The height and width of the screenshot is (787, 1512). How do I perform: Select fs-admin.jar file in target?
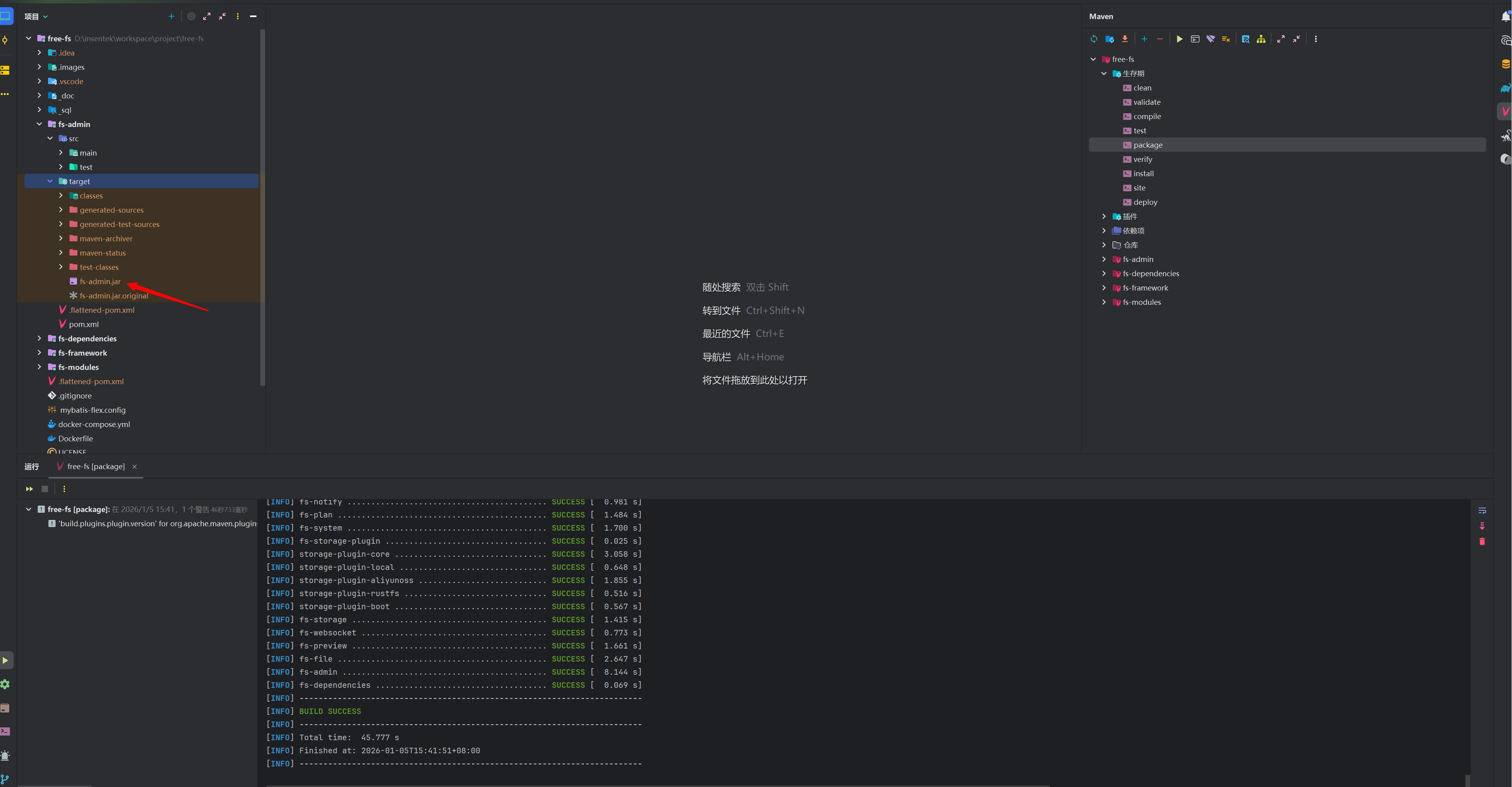[100, 282]
